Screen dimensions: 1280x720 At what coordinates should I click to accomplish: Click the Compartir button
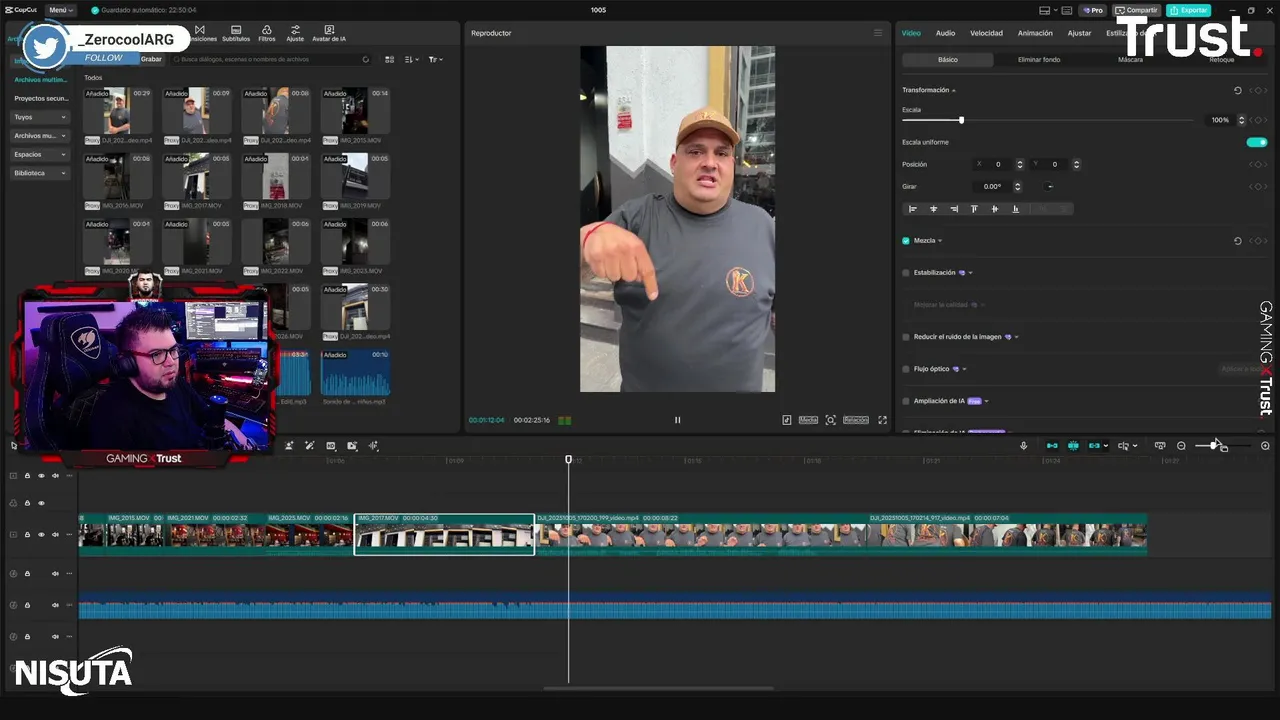coord(1136,10)
